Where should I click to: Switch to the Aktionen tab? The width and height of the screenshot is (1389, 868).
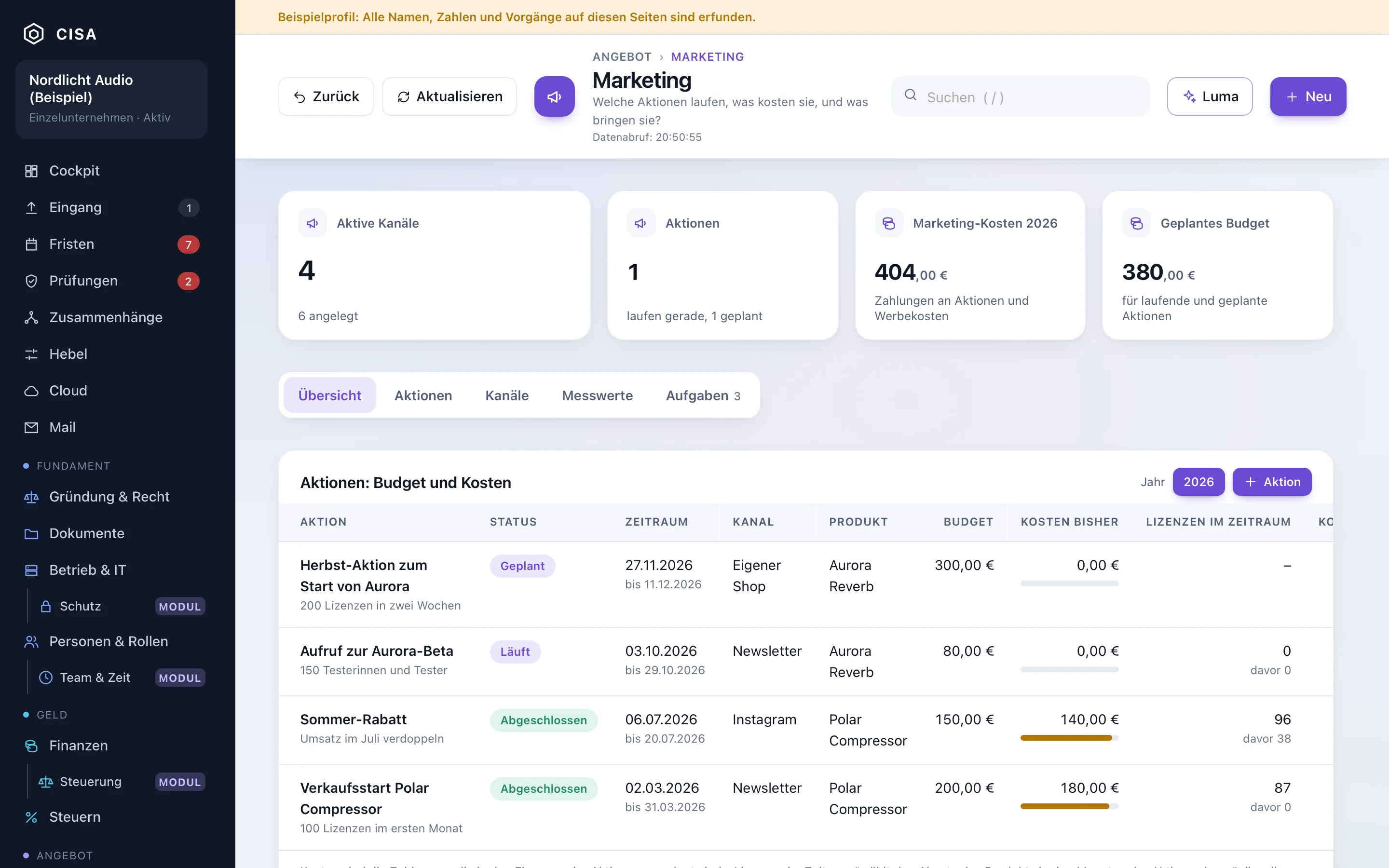pos(423,395)
